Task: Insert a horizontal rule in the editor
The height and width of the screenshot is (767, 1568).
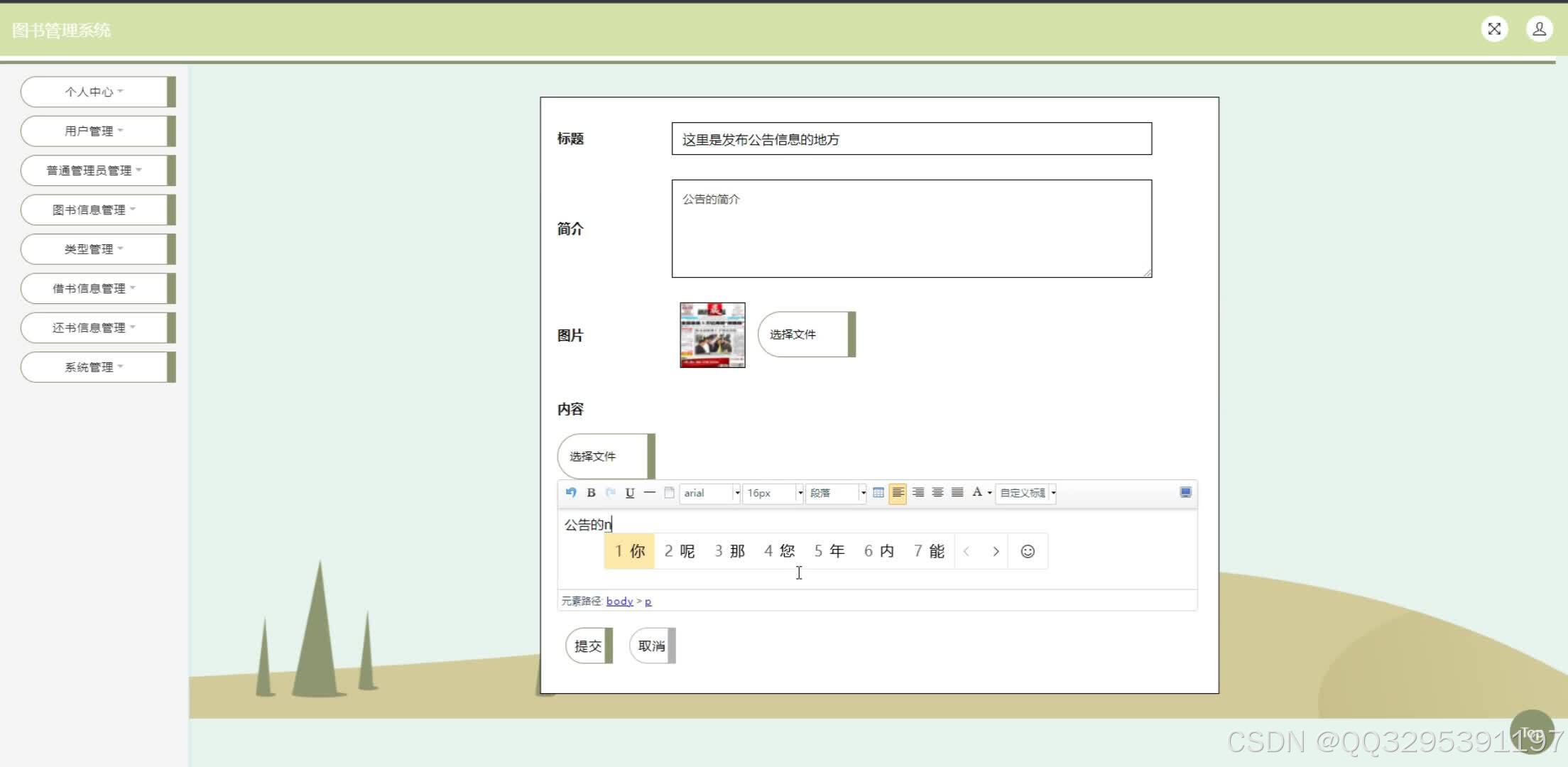Action: 649,492
